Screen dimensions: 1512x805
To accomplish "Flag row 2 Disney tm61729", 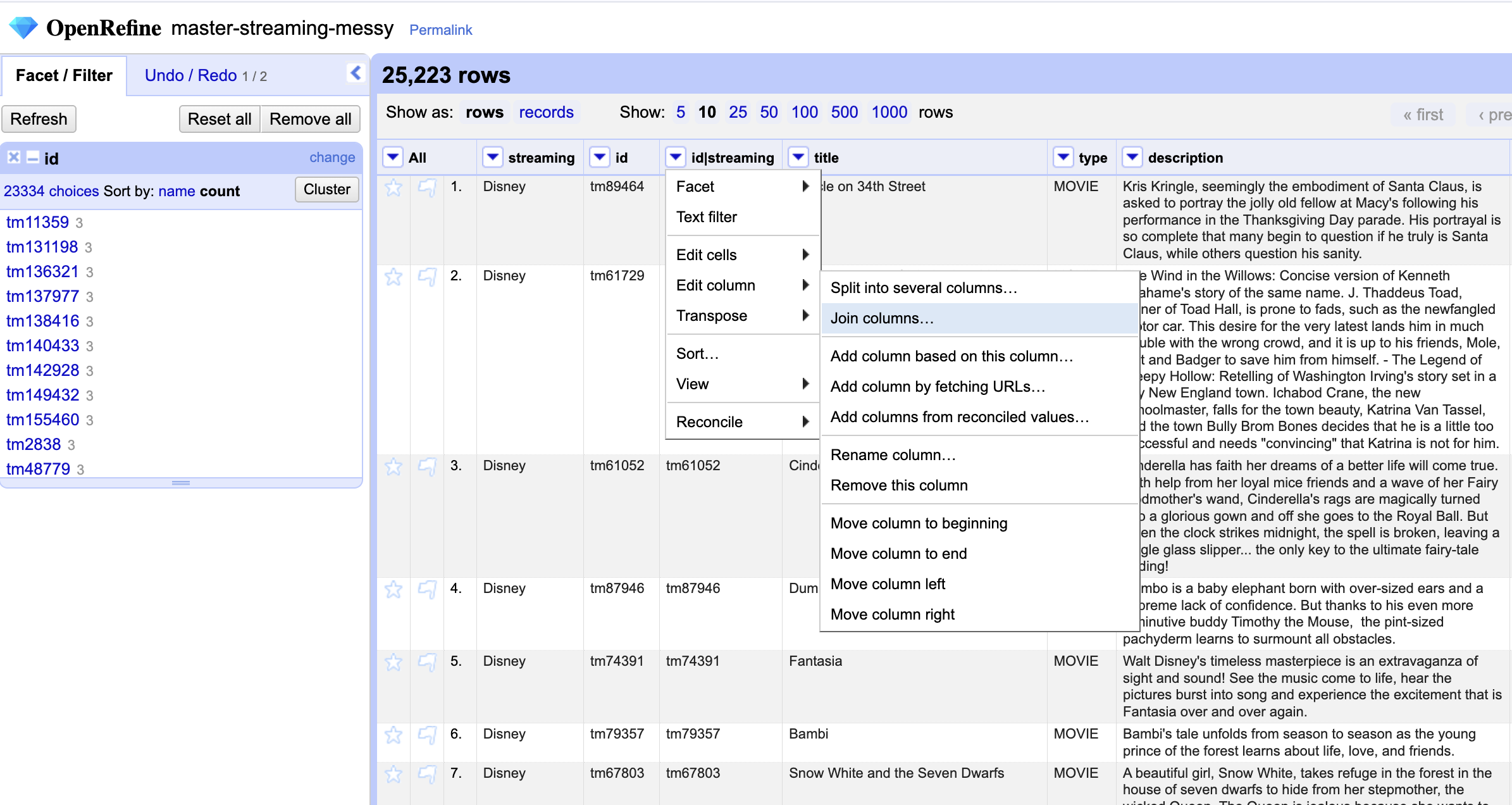I will point(427,277).
